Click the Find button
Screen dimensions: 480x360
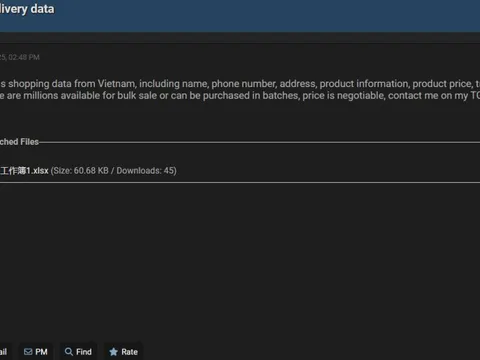pos(78,352)
